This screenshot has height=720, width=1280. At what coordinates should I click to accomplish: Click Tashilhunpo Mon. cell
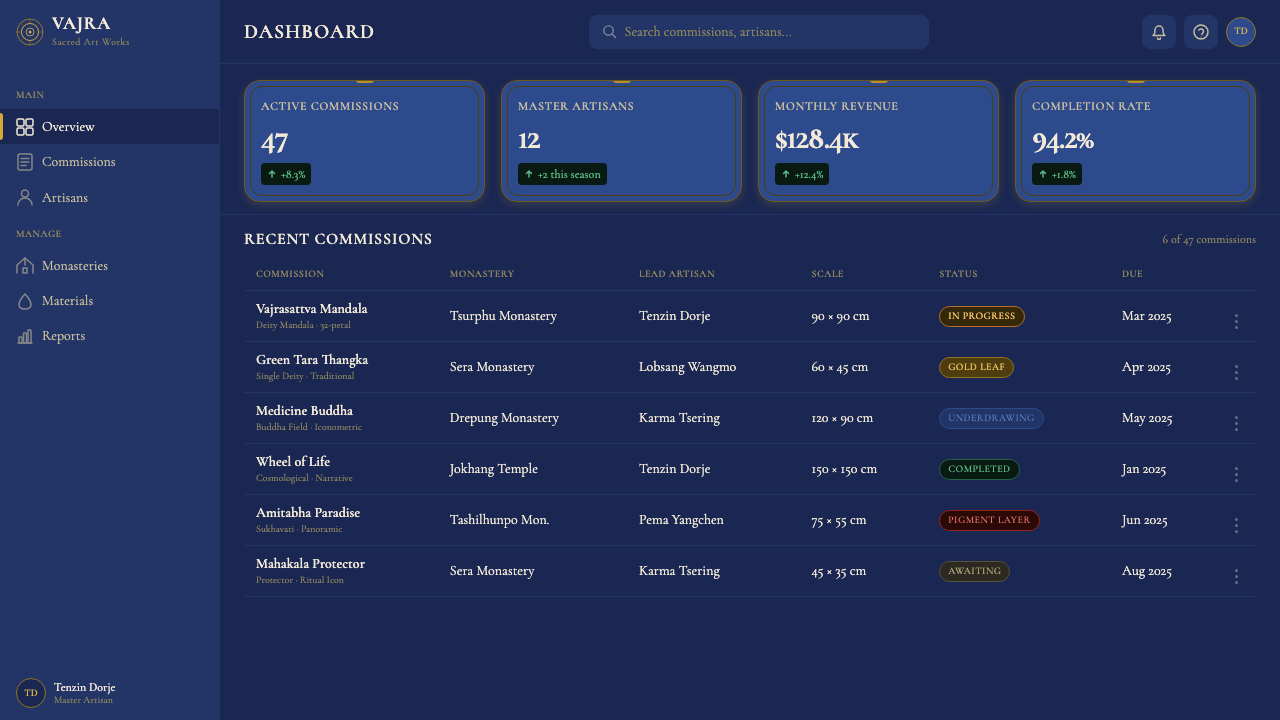pos(499,520)
